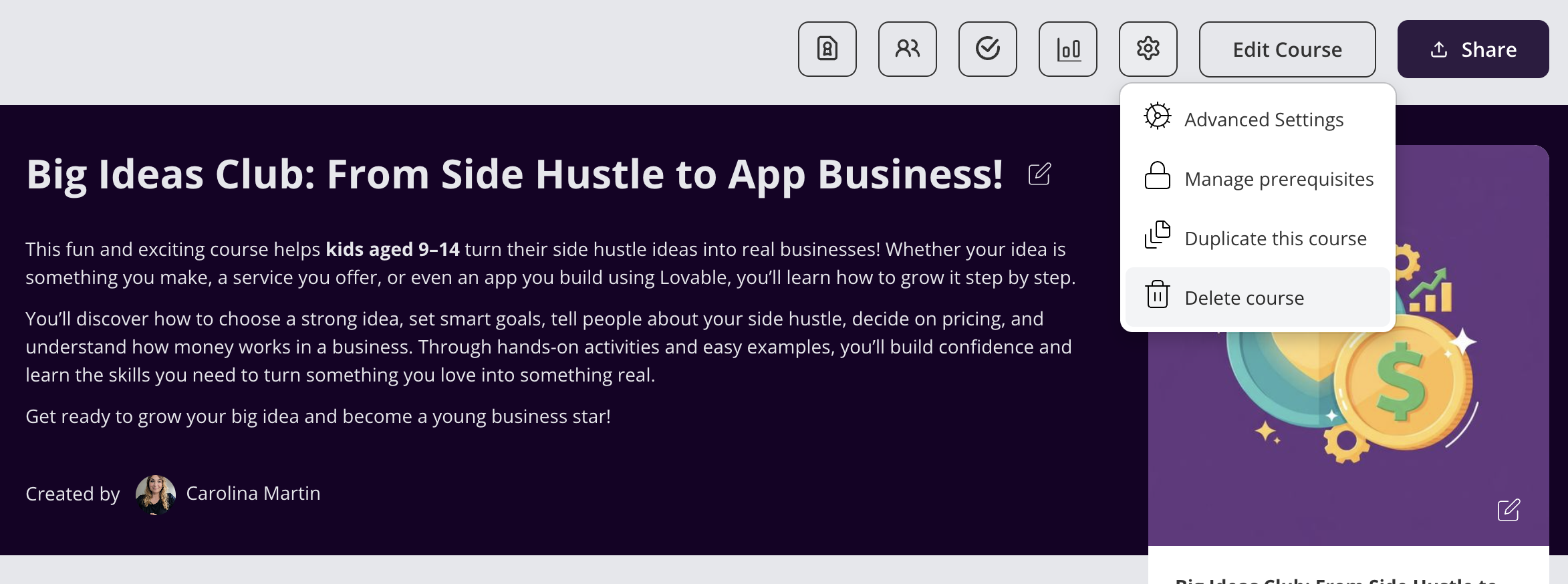
Task: Click the Edit Course button
Action: click(1287, 49)
